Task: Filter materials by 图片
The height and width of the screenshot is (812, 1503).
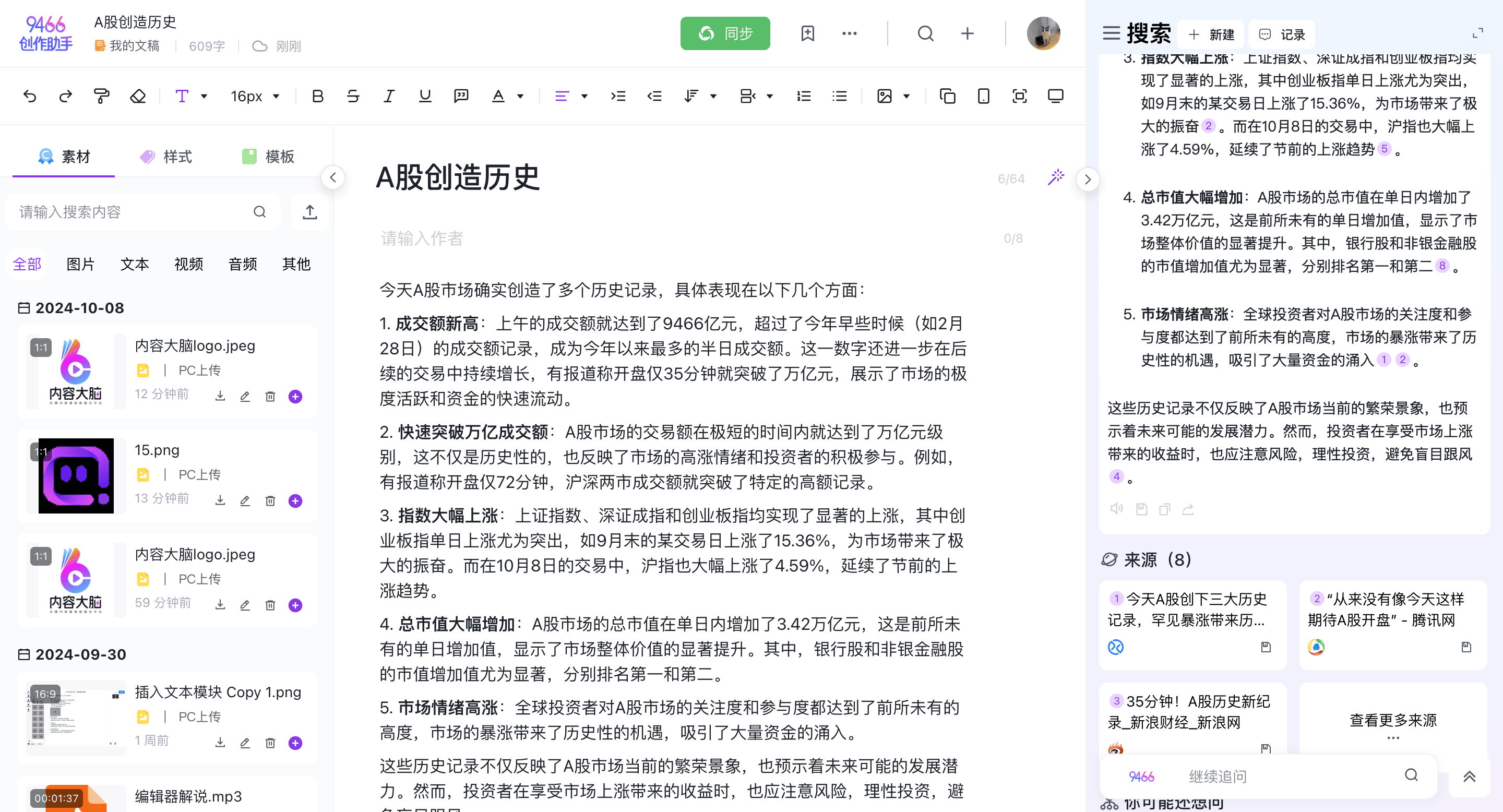Action: click(80, 264)
